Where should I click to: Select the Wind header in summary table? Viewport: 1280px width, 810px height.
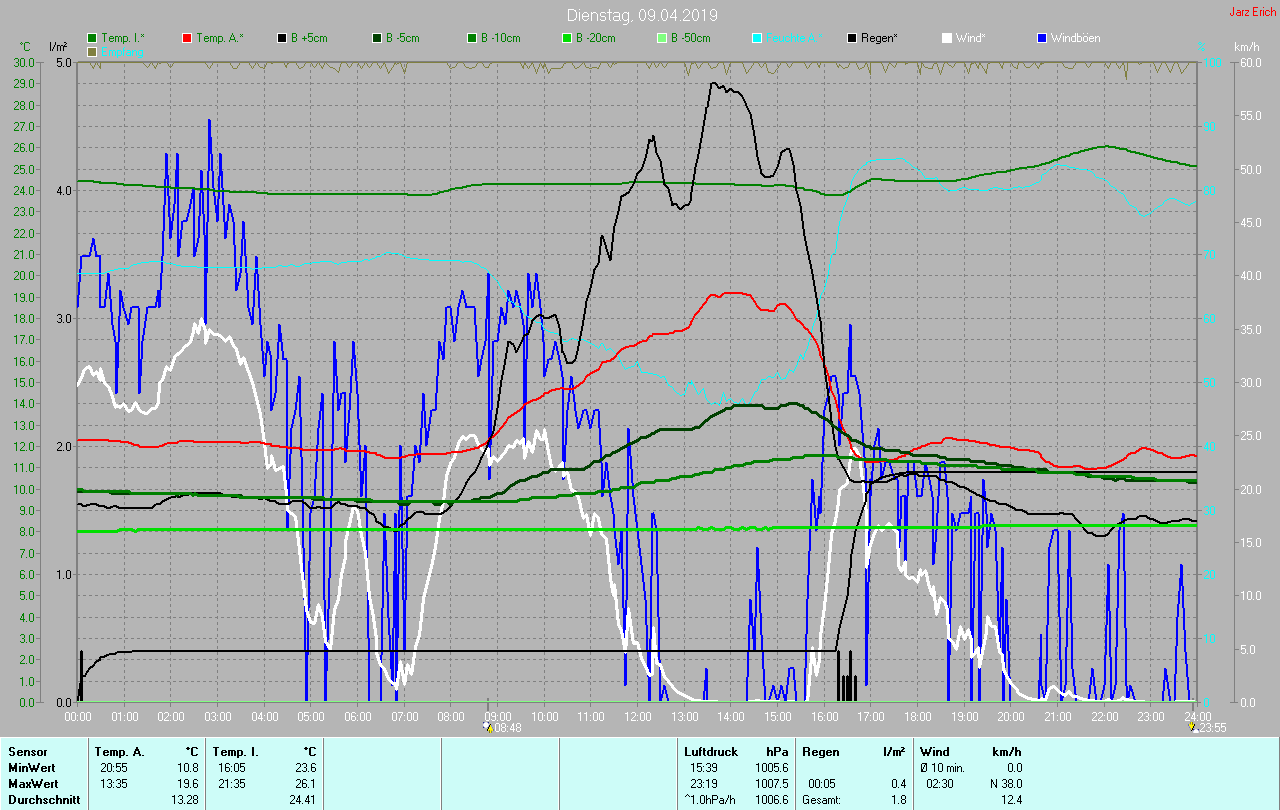pyautogui.click(x=934, y=752)
